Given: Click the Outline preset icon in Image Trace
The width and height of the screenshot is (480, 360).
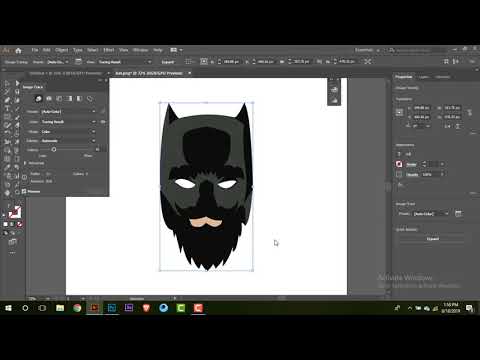Looking at the screenshot, I should [90, 99].
